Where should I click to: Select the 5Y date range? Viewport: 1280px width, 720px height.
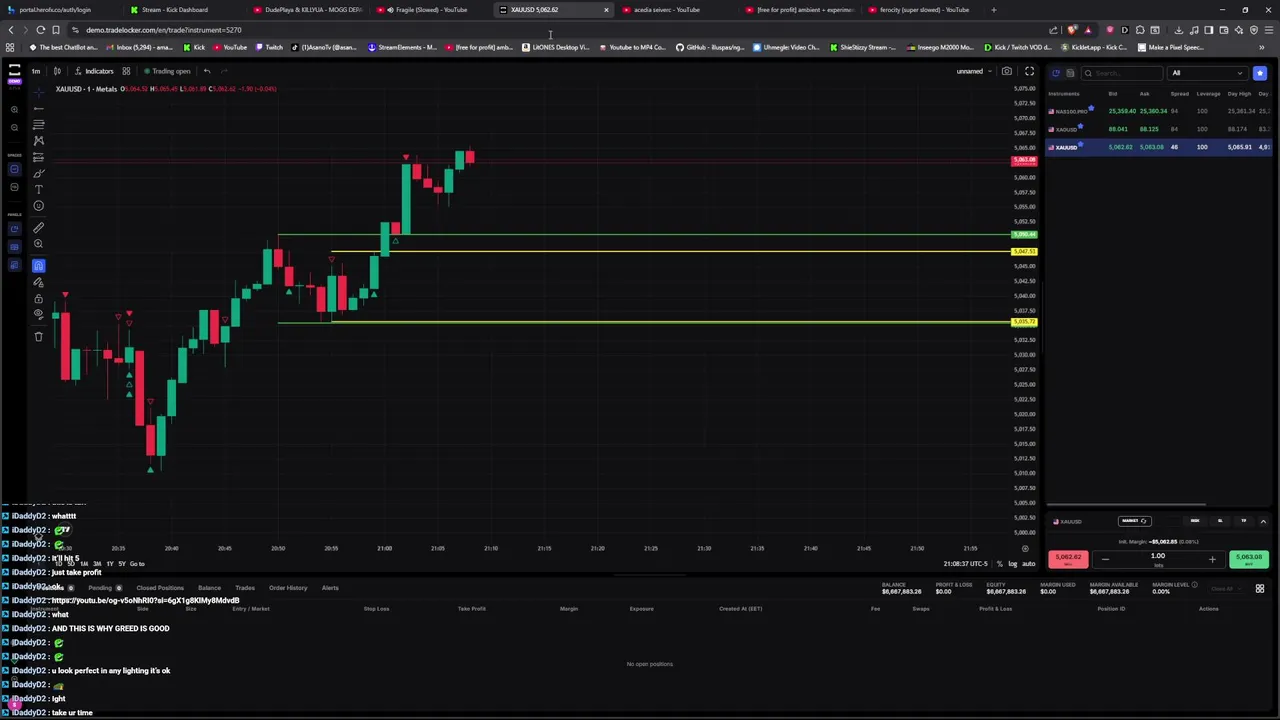tap(122, 564)
